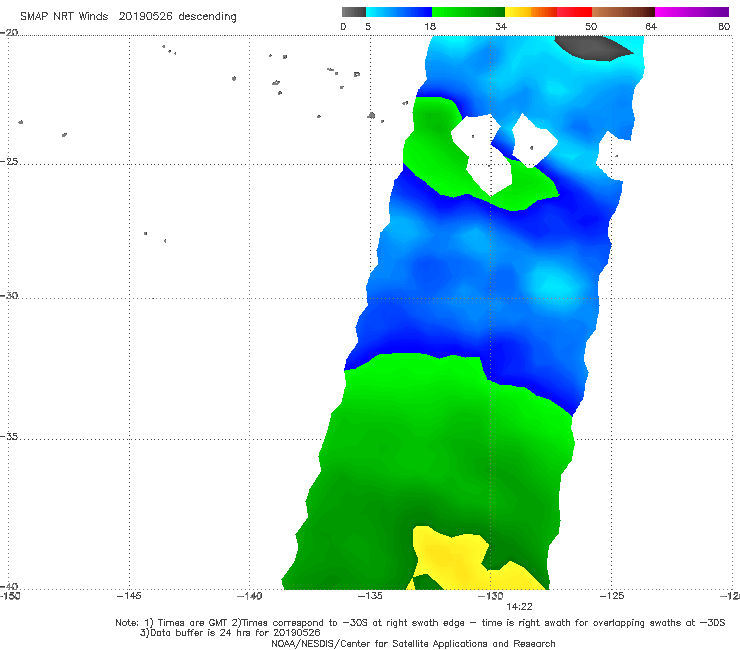Click the magenta segment of the color bar
This screenshot has width=740, height=650.
[x=692, y=12]
